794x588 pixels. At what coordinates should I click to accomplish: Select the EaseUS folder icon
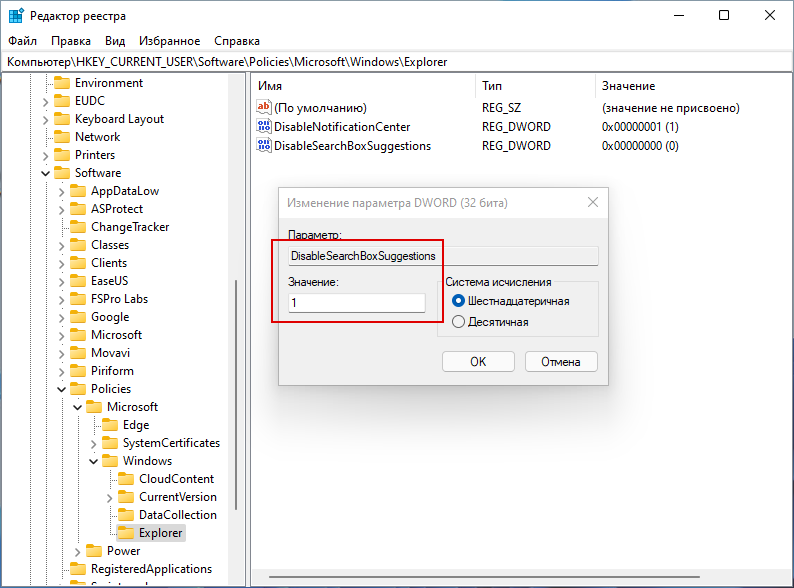point(78,281)
